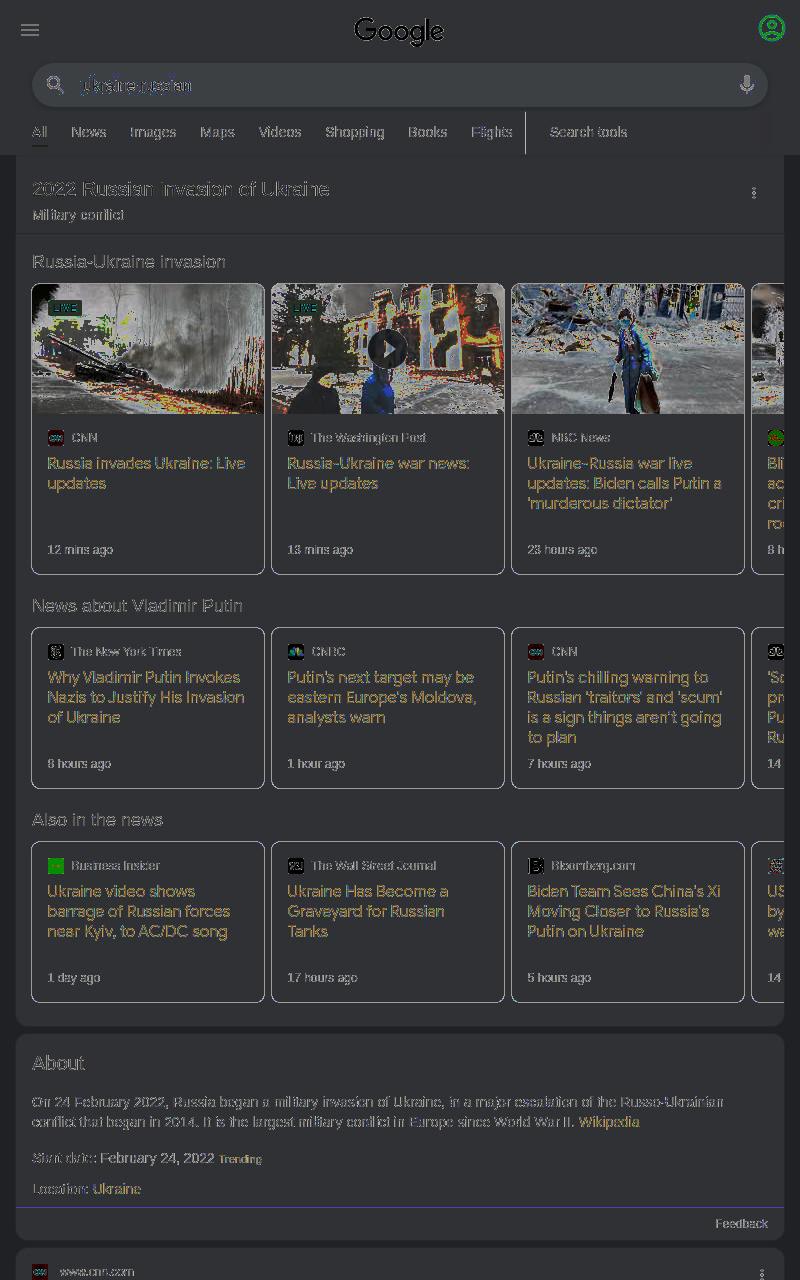This screenshot has width=800, height=1280.
Task: Click the '17 hours ago' timestamp
Action: point(322,978)
